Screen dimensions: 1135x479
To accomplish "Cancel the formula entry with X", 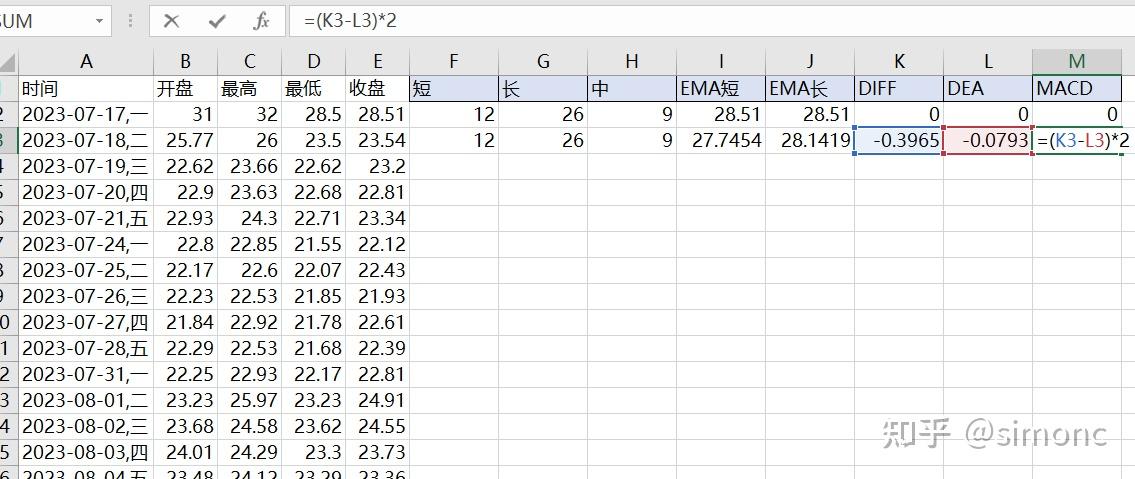I will (x=171, y=21).
